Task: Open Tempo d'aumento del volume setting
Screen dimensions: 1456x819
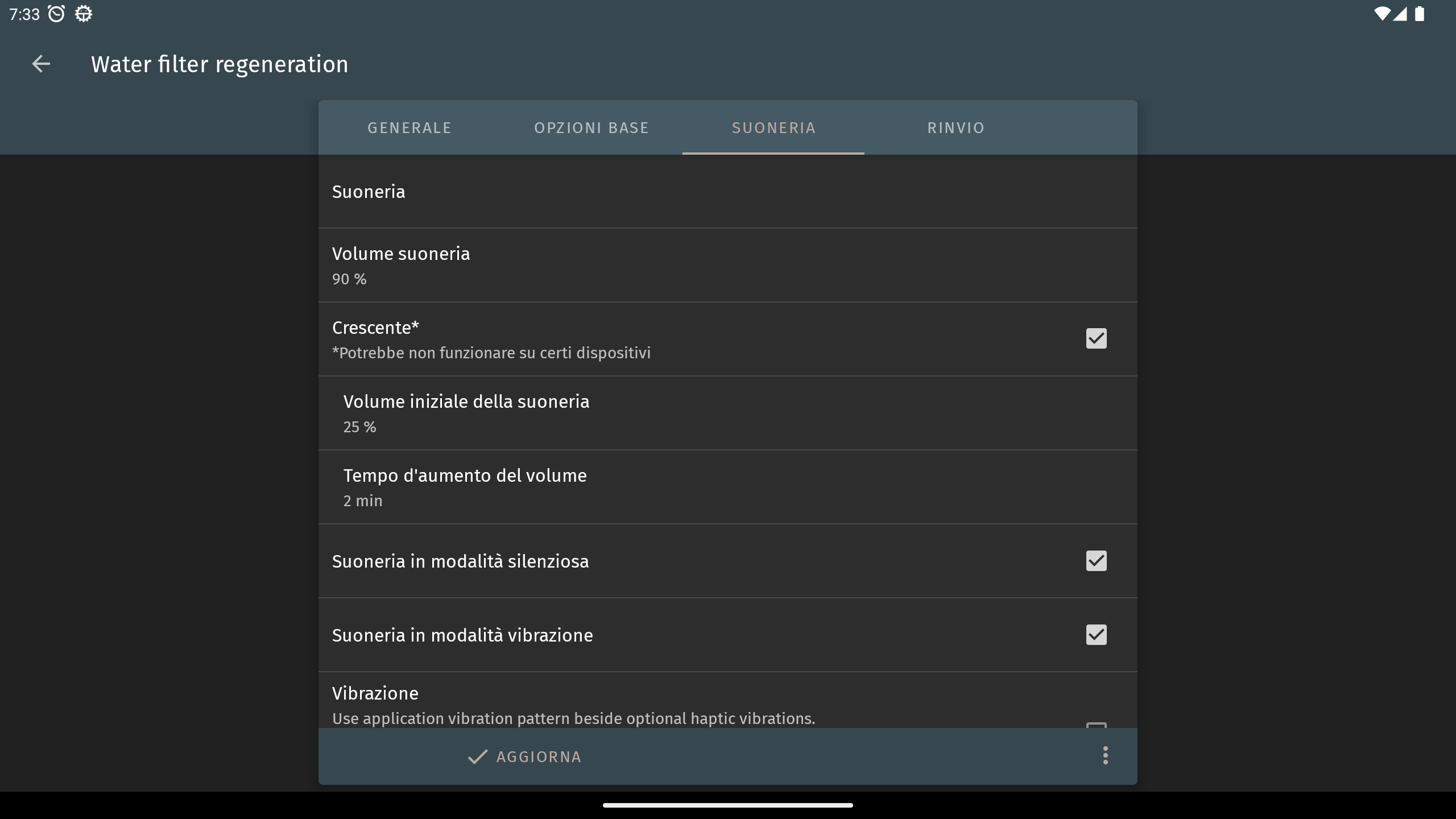Action: (728, 487)
